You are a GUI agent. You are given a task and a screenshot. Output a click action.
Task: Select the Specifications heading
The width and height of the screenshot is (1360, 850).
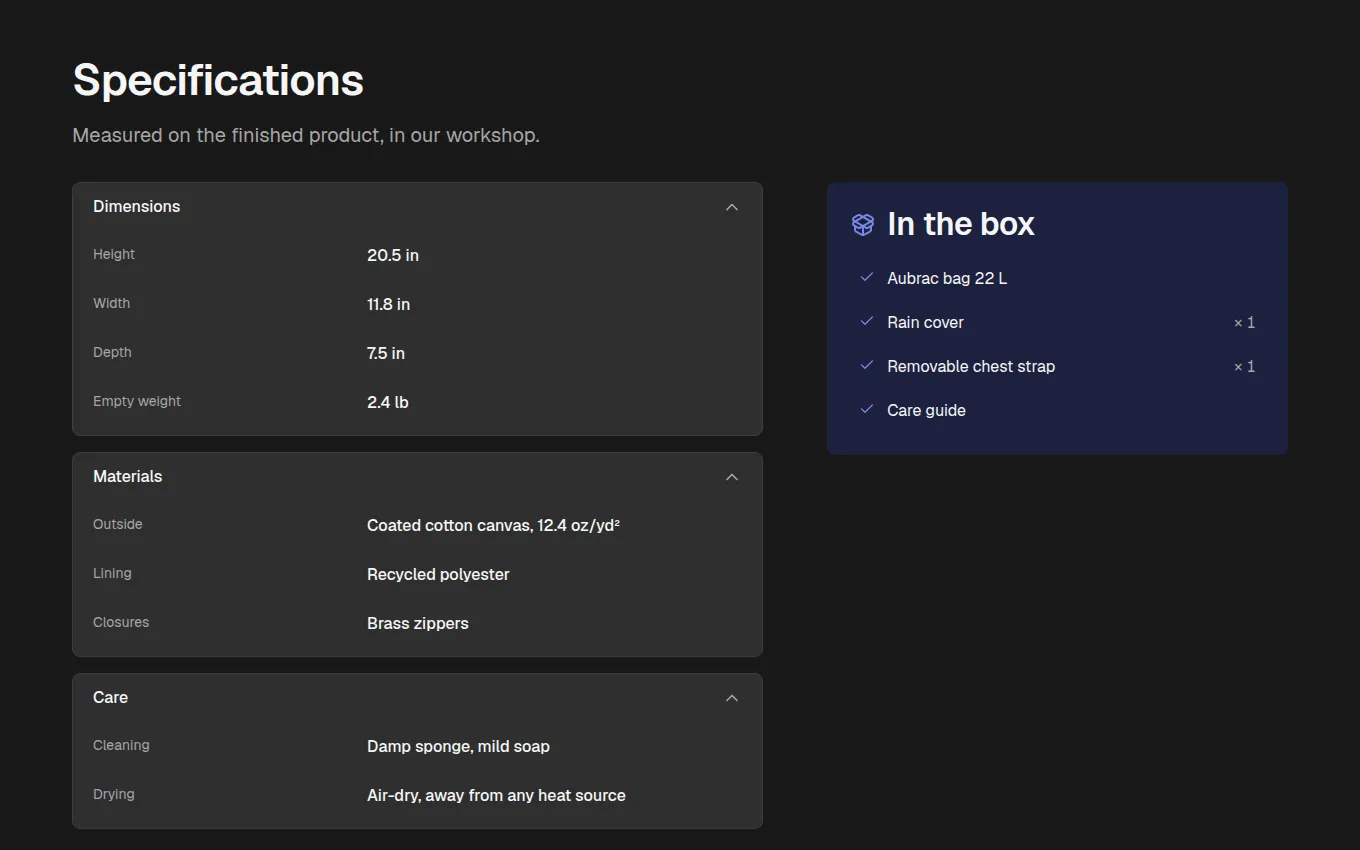[x=218, y=80]
